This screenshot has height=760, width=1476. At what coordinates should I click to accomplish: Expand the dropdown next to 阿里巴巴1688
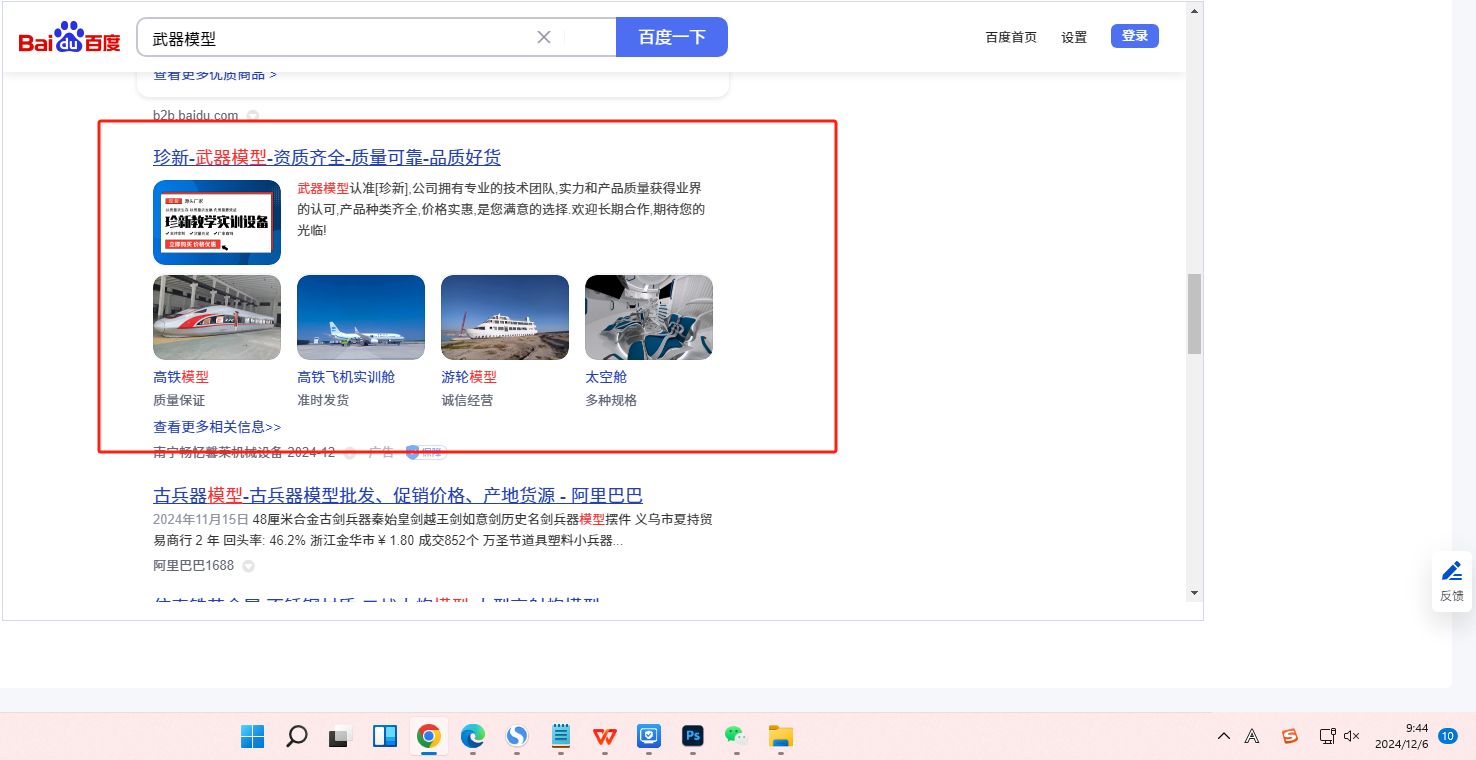click(x=248, y=566)
